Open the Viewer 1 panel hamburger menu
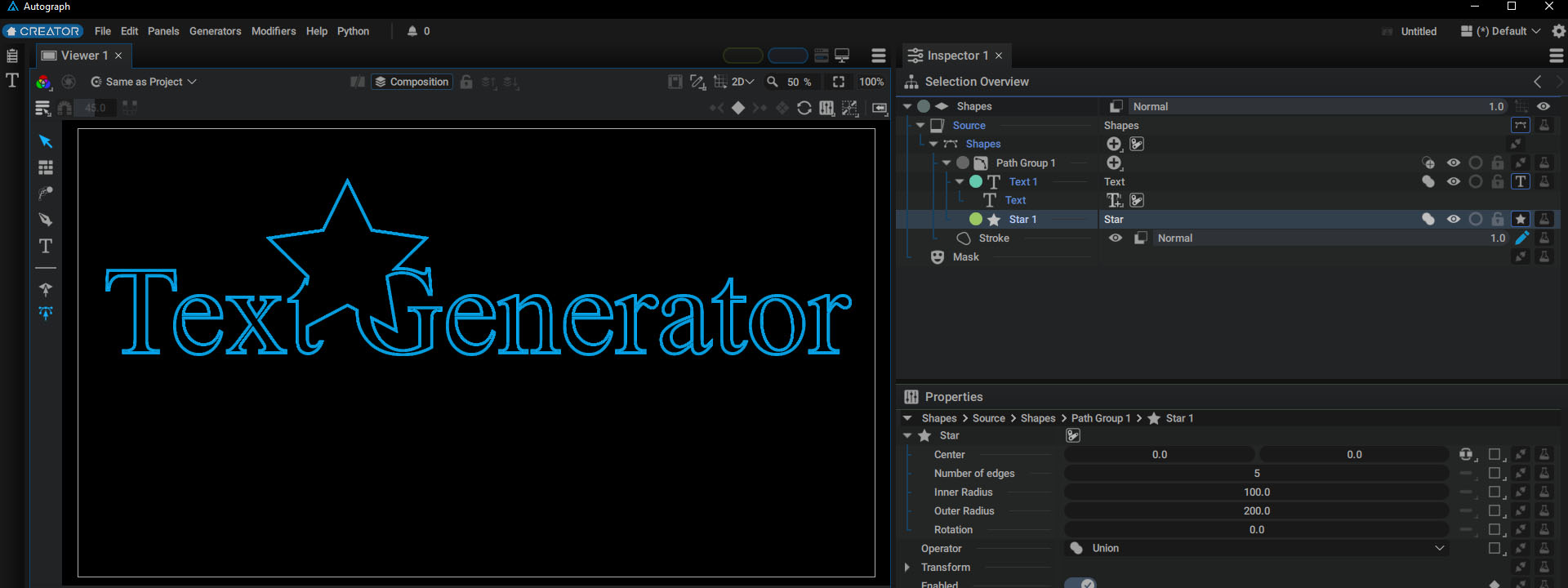The width and height of the screenshot is (1568, 588). pos(879,56)
